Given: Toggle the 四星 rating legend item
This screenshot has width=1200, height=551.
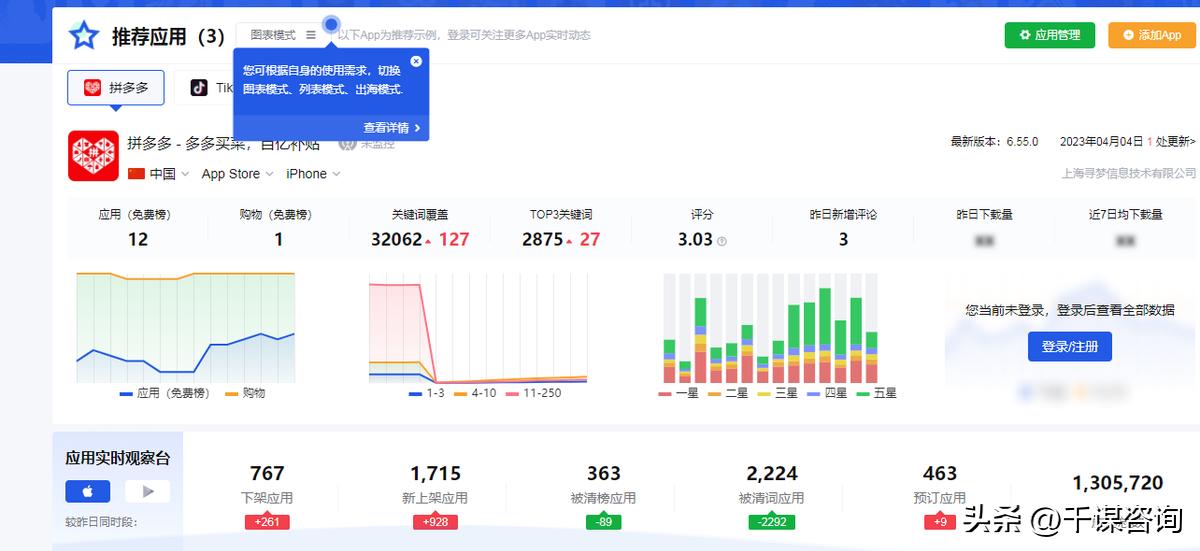Looking at the screenshot, I should point(827,394).
